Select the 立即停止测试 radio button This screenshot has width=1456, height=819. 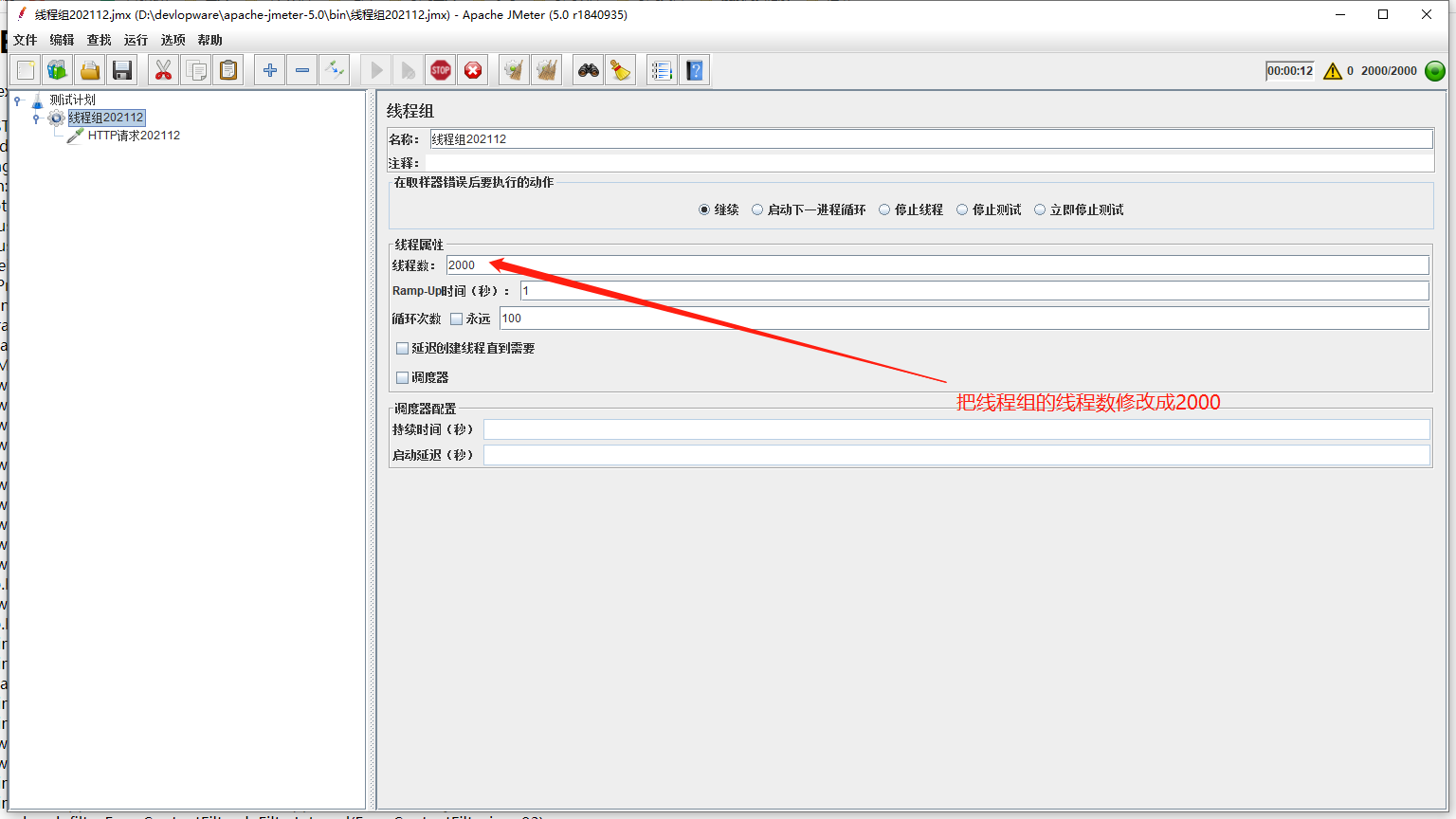point(1040,210)
